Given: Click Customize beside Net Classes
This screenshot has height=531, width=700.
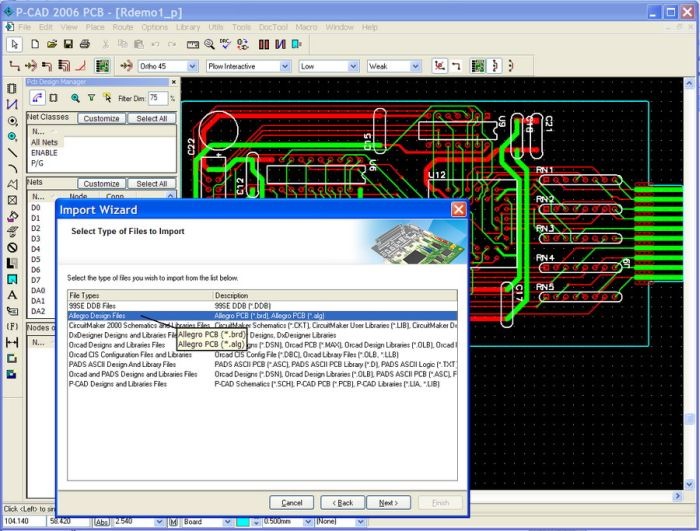Looking at the screenshot, I should point(101,118).
